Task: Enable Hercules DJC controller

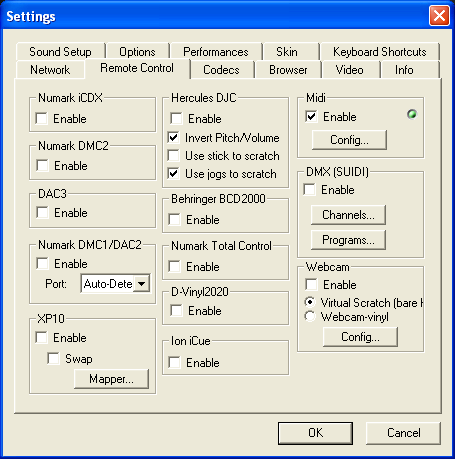Action: (x=176, y=118)
